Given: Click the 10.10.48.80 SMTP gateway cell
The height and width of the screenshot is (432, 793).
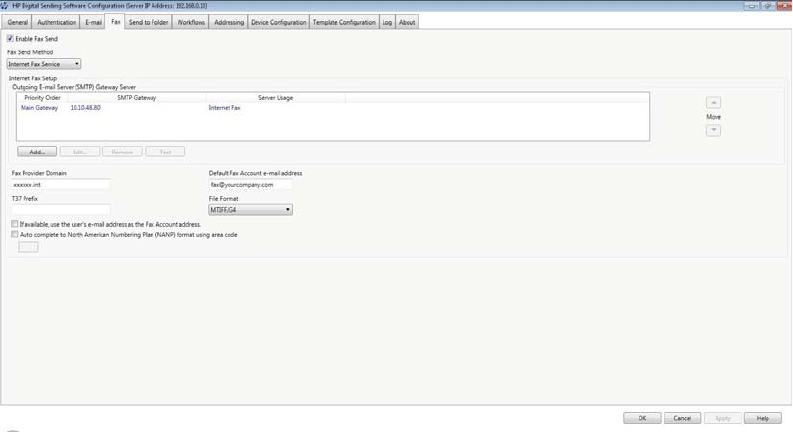Looking at the screenshot, I should (x=85, y=108).
